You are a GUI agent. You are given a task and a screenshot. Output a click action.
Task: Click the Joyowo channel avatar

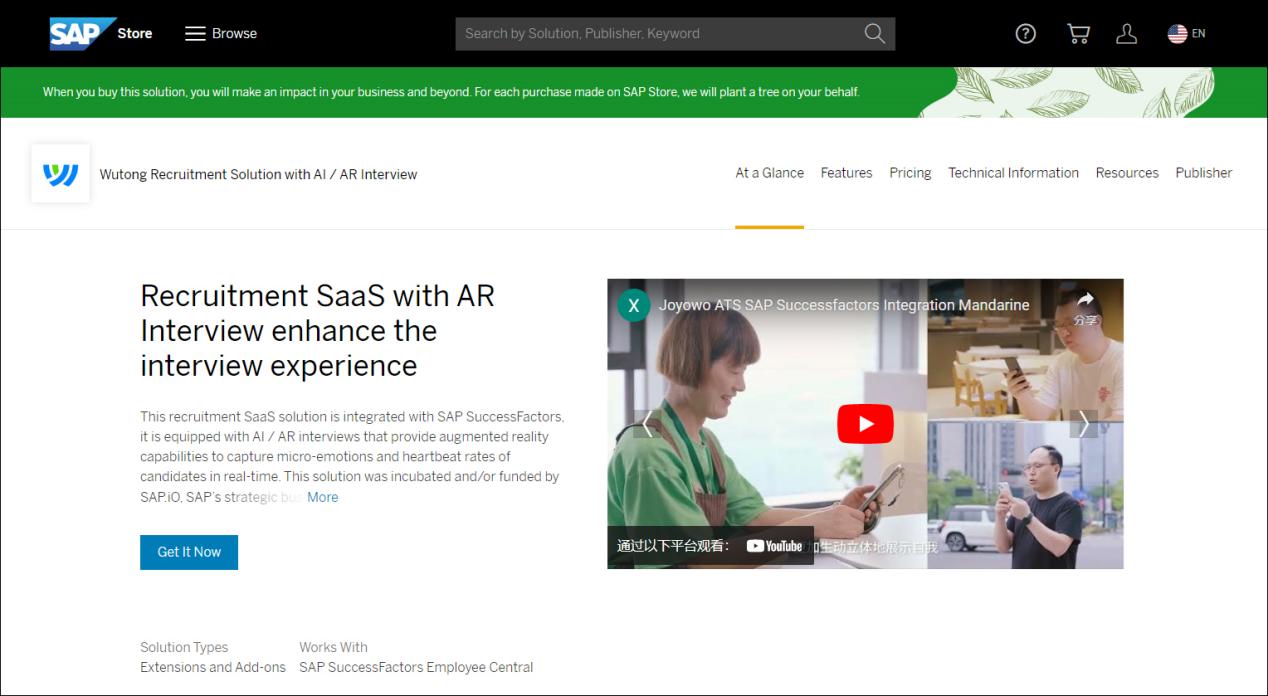click(x=633, y=305)
